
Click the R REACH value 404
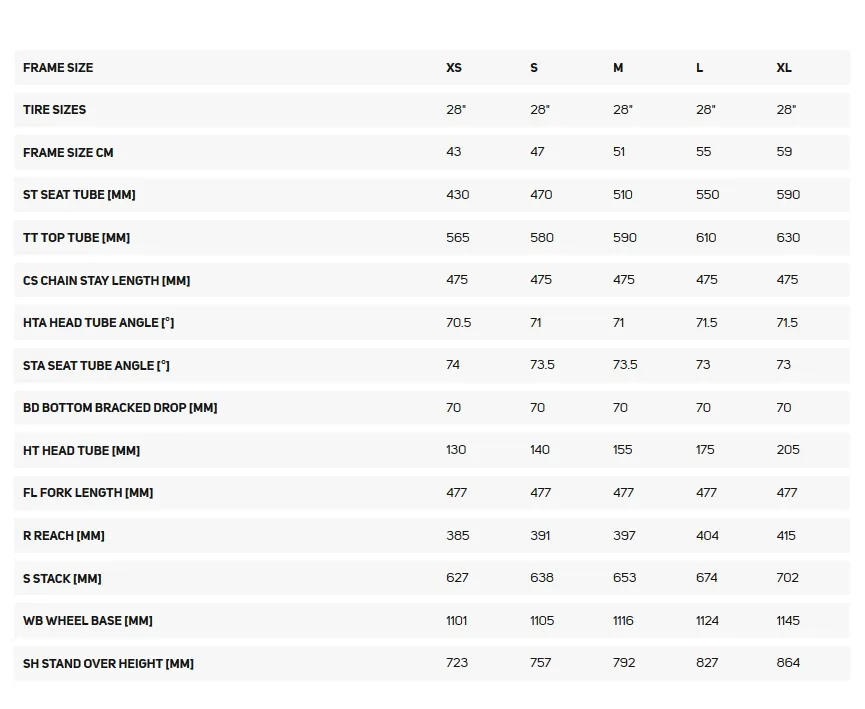click(x=707, y=536)
